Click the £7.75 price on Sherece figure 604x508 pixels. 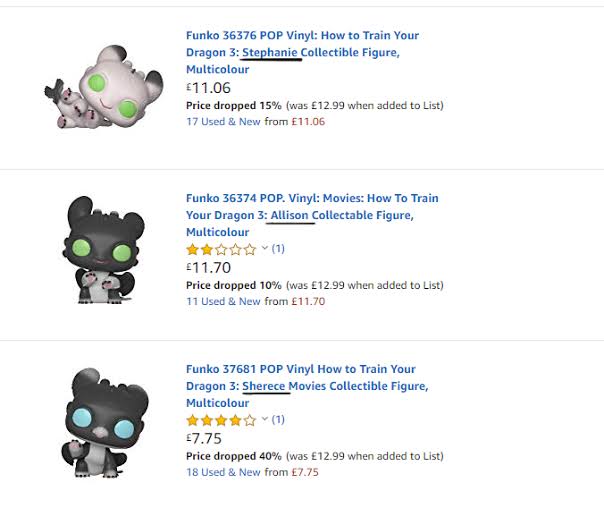coord(204,438)
